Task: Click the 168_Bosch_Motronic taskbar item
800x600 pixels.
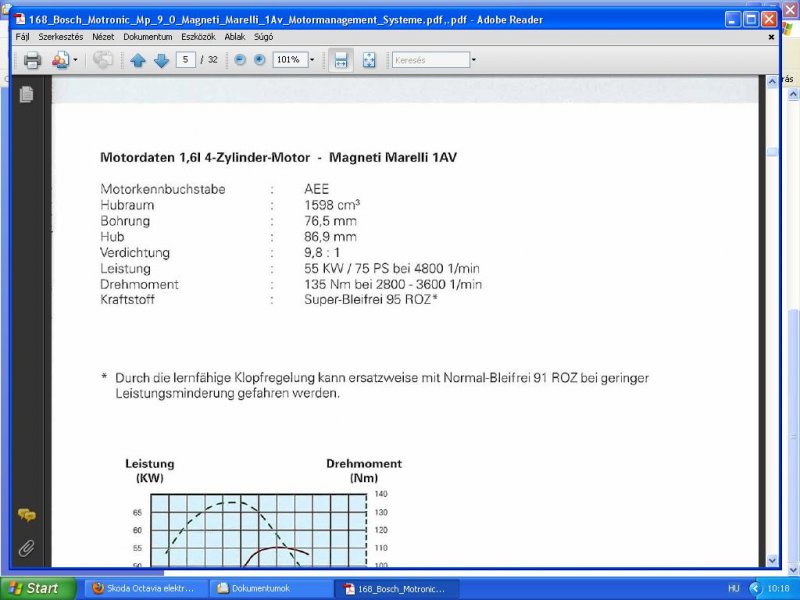Action: (397, 588)
